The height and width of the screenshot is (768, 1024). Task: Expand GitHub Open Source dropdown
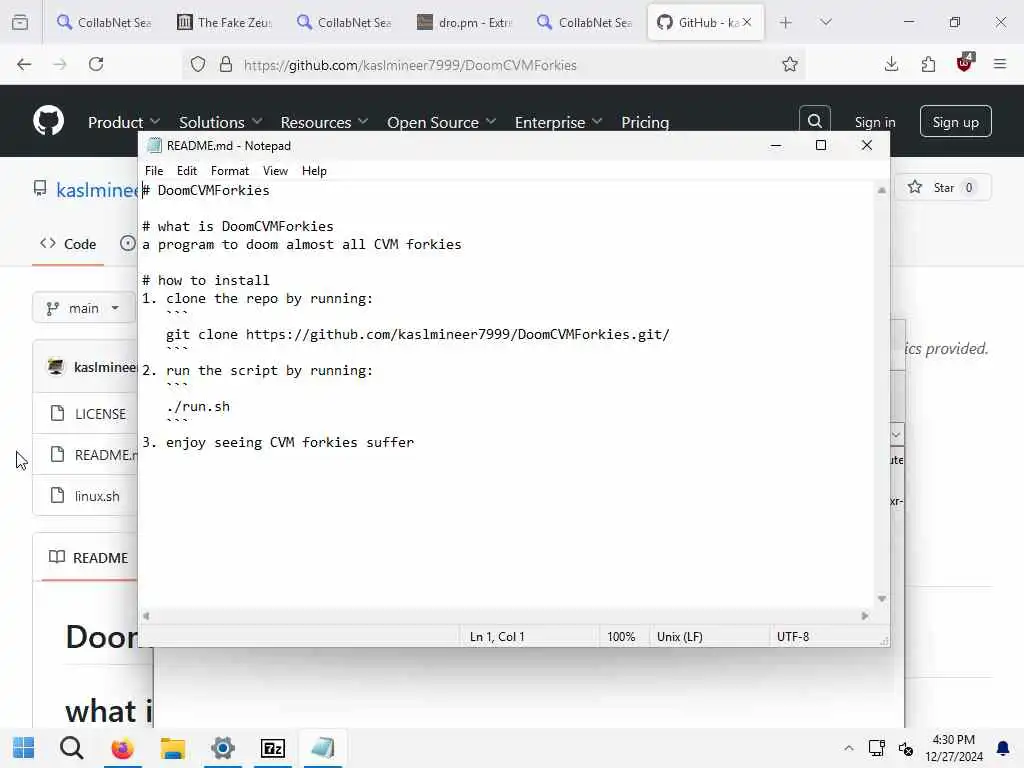point(441,122)
